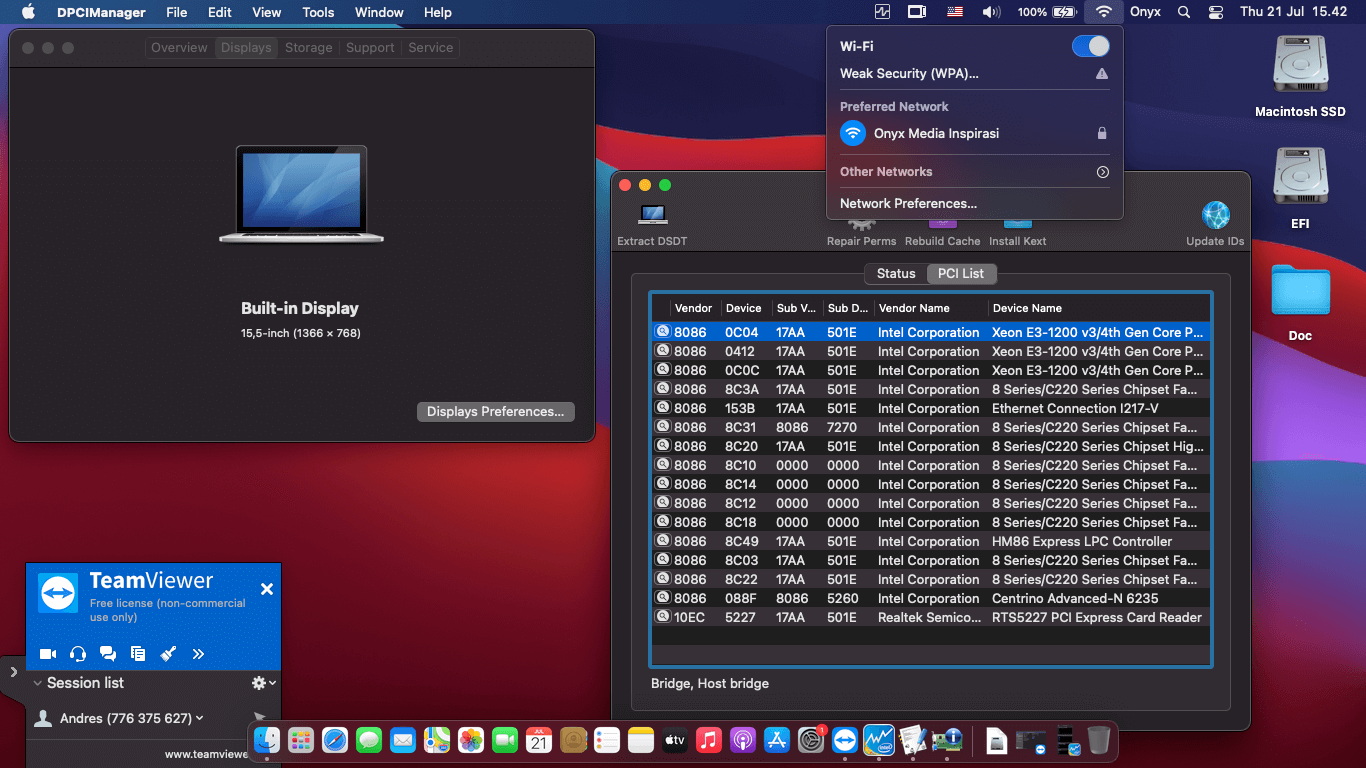The height and width of the screenshot is (768, 1366).
Task: Sort the PCI list by Vendor Name column
Action: pos(913,308)
